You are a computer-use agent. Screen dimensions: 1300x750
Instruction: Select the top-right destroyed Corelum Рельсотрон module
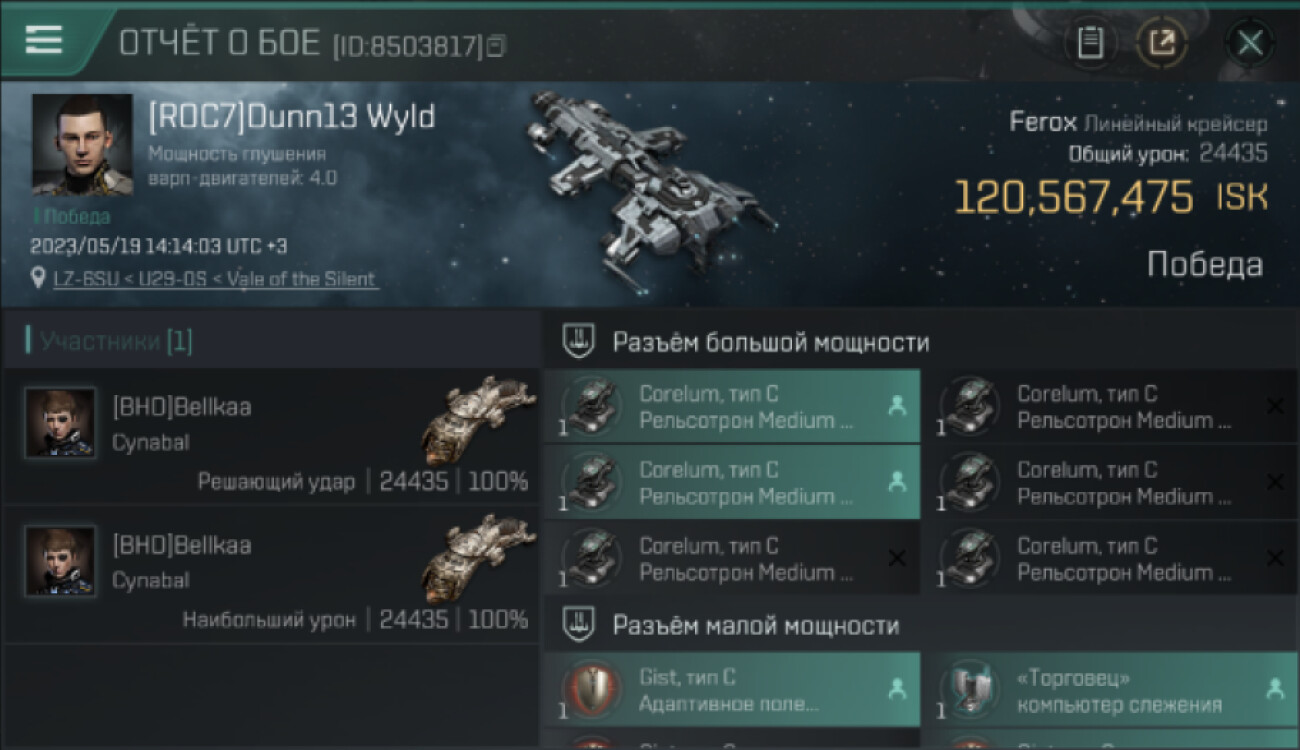click(x=1111, y=407)
